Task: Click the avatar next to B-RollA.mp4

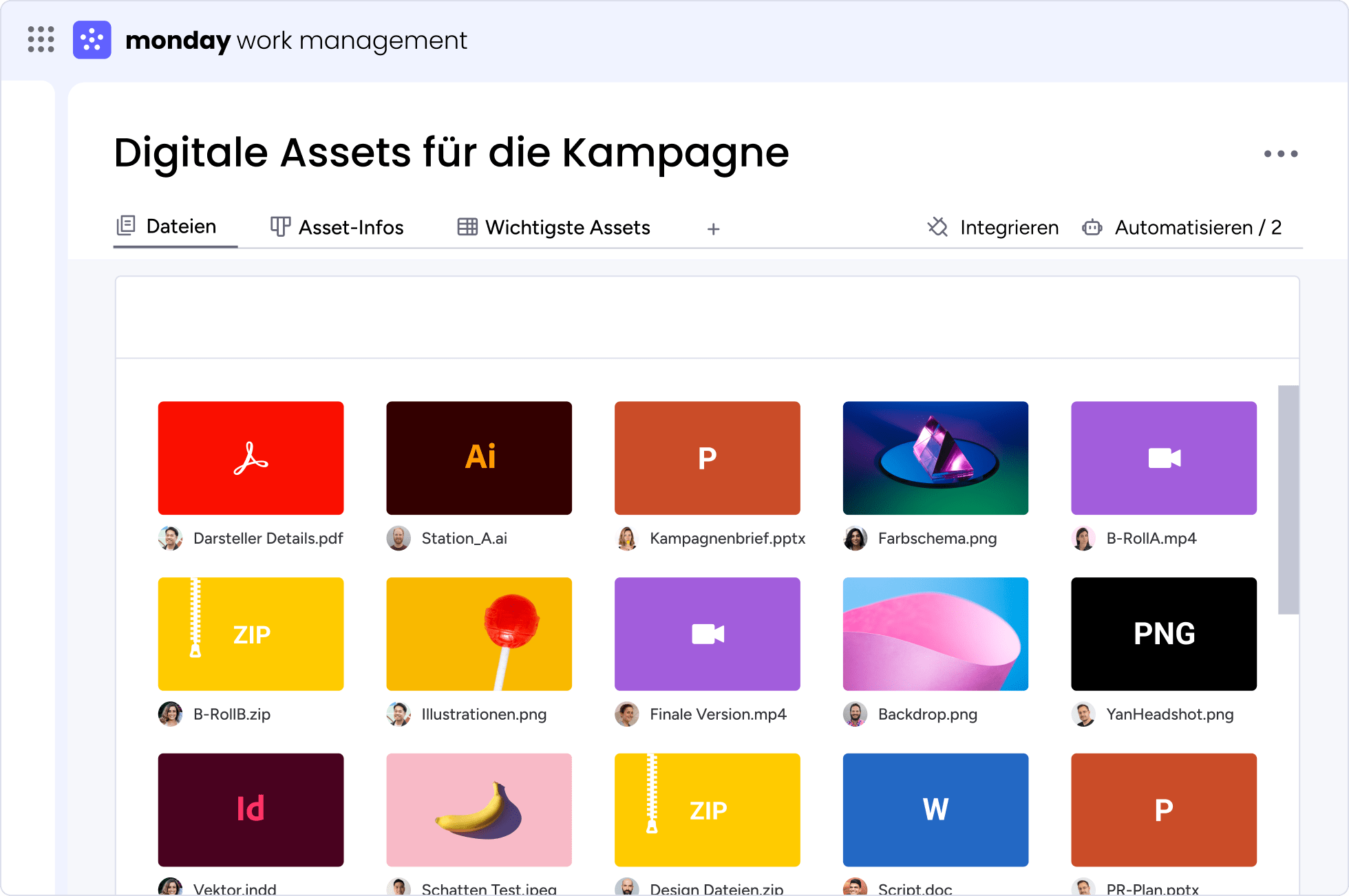Action: pyautogui.click(x=1083, y=538)
